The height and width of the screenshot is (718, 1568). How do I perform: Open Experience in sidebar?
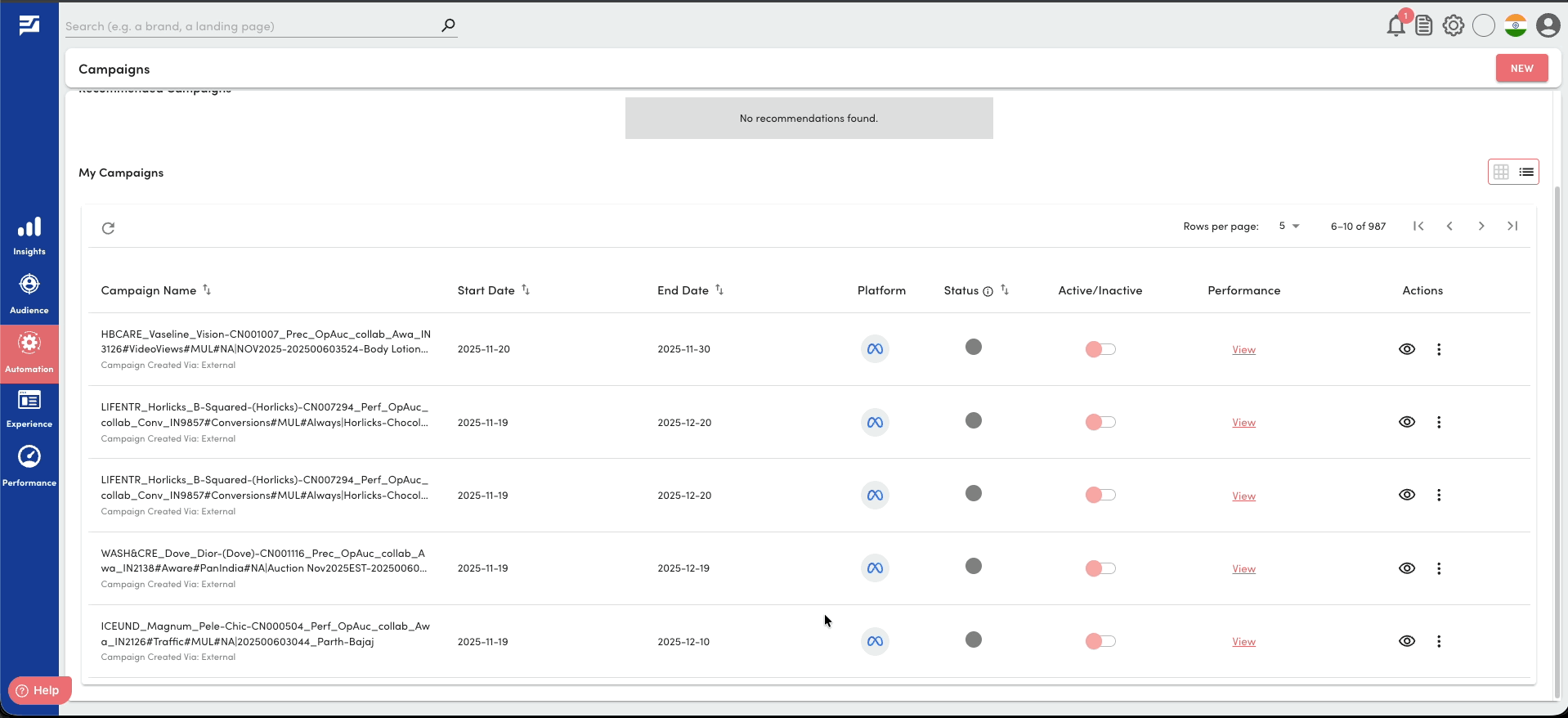click(29, 409)
